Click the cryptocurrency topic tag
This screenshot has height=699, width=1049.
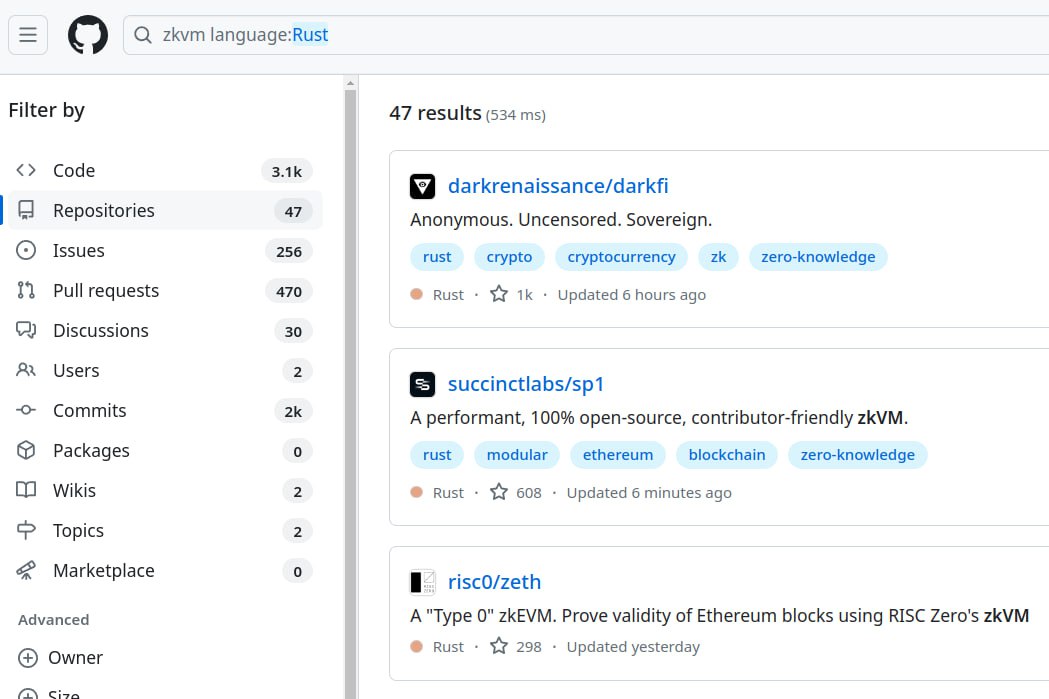click(x=621, y=257)
